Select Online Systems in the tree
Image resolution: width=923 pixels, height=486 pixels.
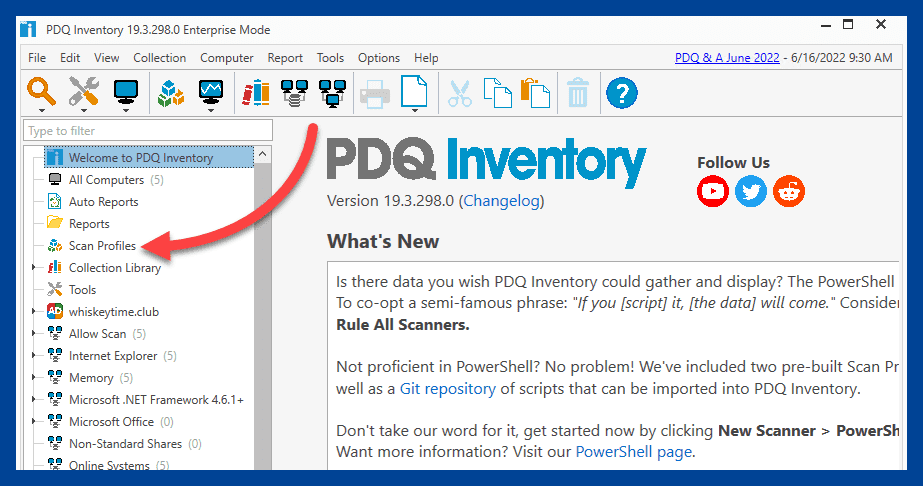(109, 465)
